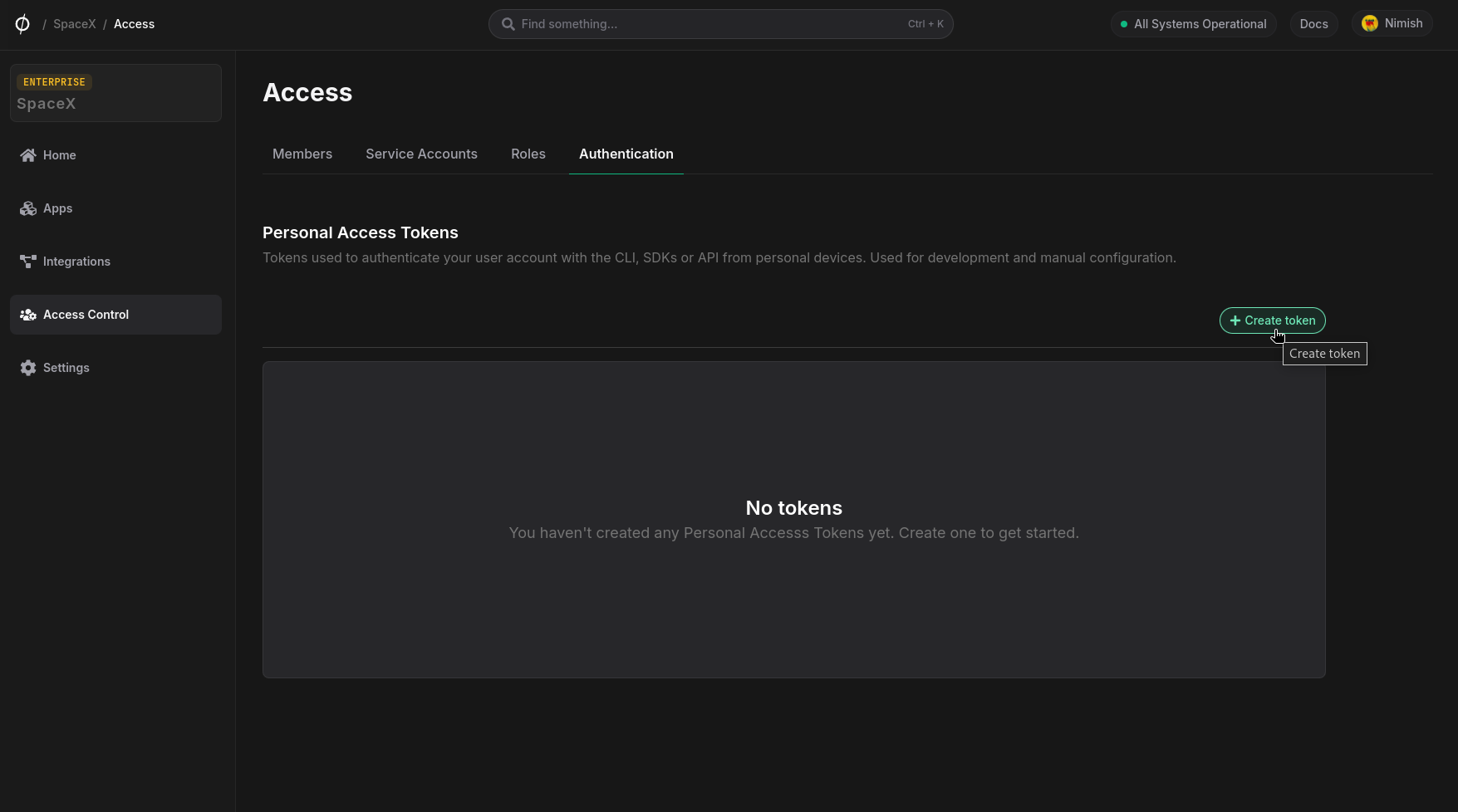Click the Phase logo icon in header
This screenshot has width=1458, height=812.
coord(22,24)
